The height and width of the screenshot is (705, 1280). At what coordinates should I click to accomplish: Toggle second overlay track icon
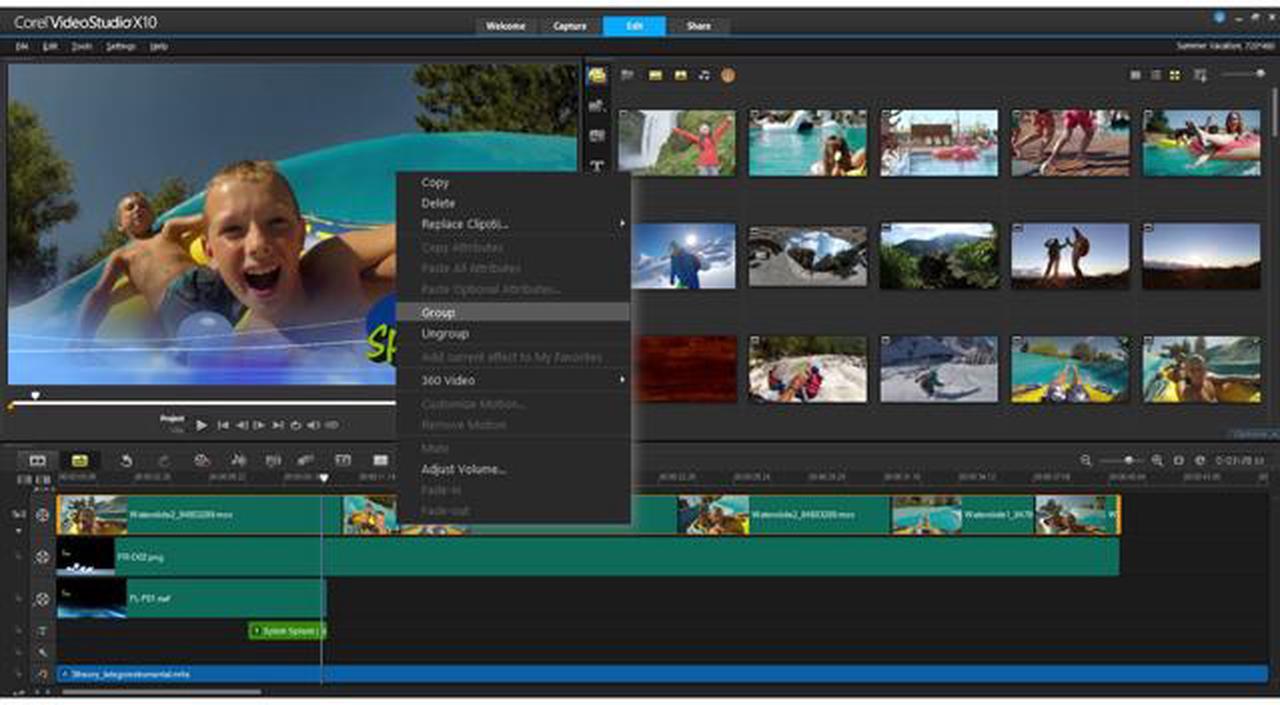(x=42, y=598)
